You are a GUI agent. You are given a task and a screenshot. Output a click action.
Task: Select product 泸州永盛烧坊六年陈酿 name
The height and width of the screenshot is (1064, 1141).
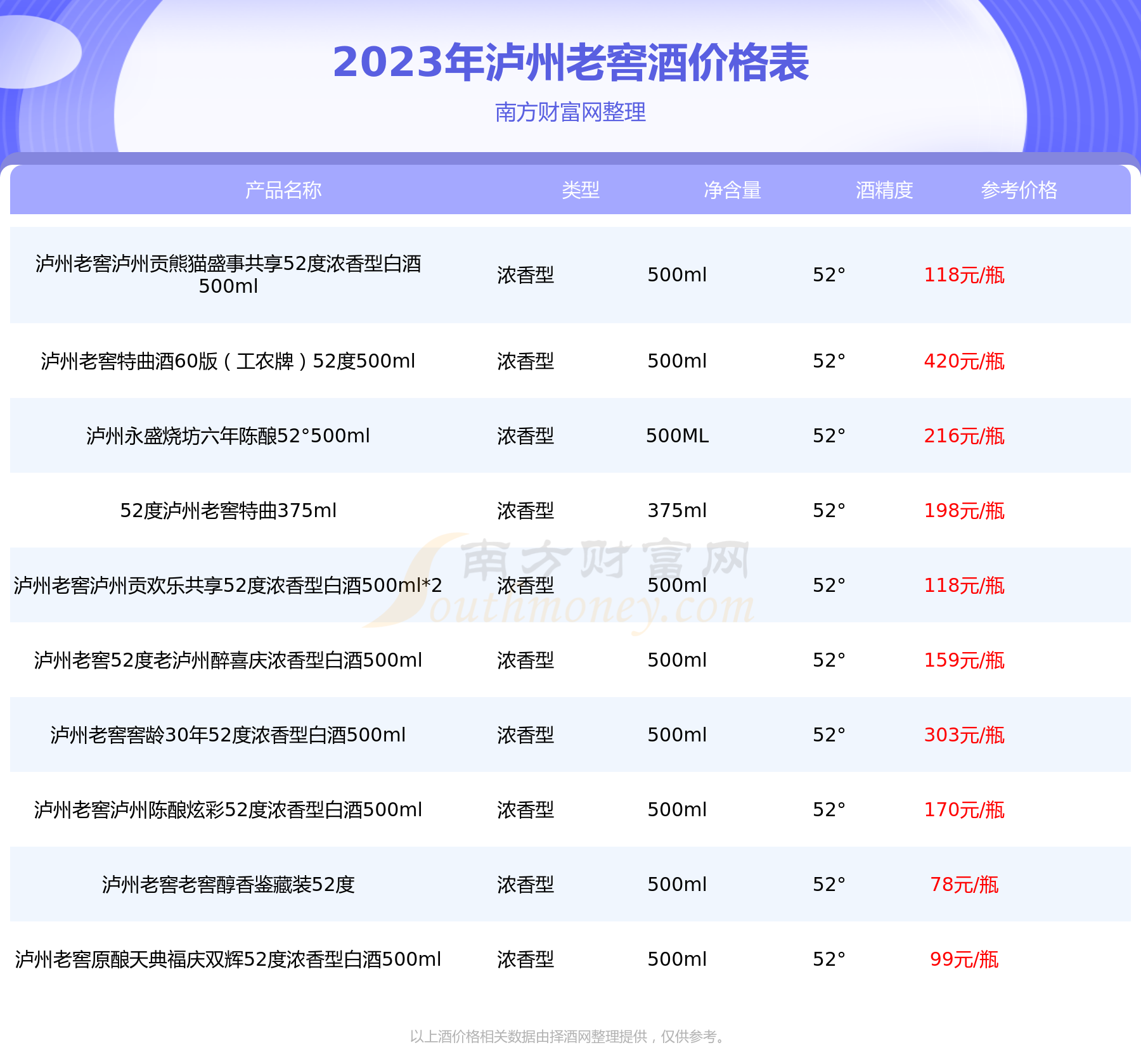click(x=228, y=436)
